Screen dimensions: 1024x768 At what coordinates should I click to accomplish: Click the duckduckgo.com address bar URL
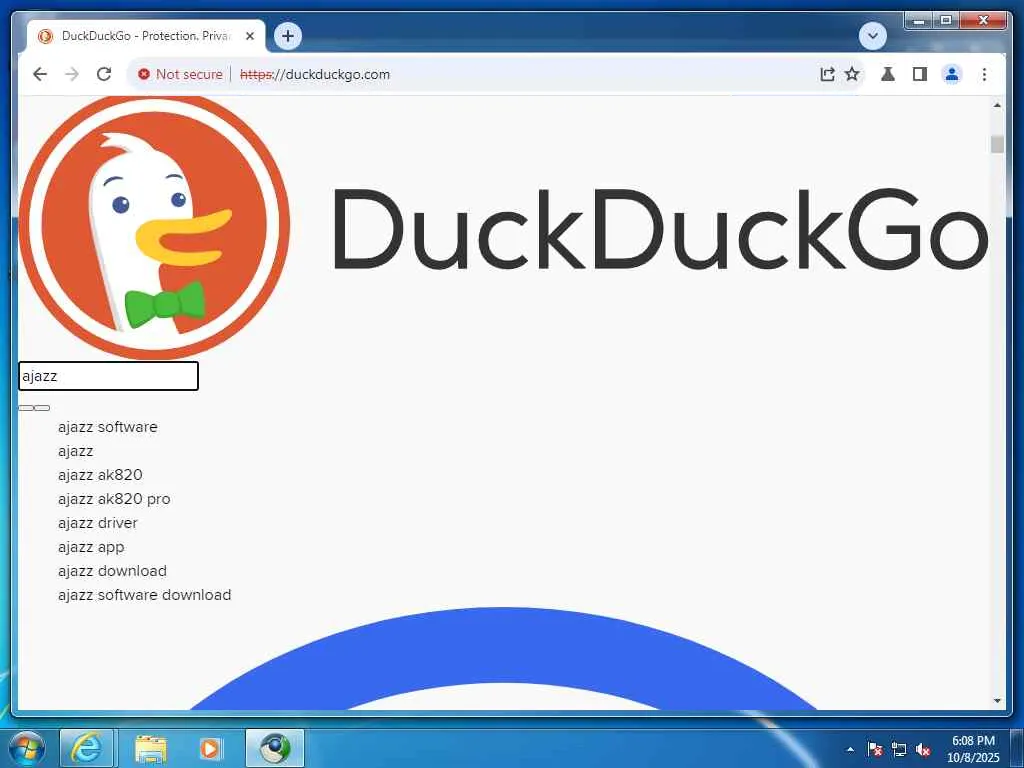[315, 74]
